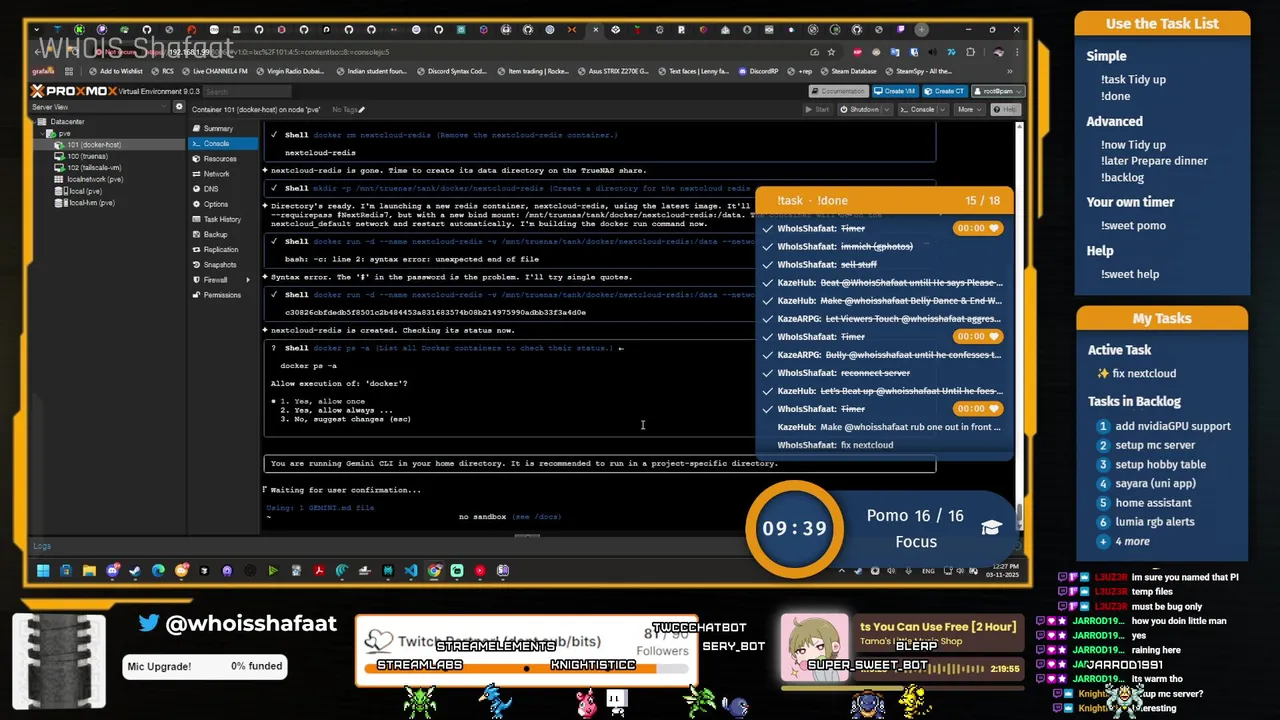Switch to Chrome on the taskbar
This screenshot has width=1280, height=720.
[434, 571]
